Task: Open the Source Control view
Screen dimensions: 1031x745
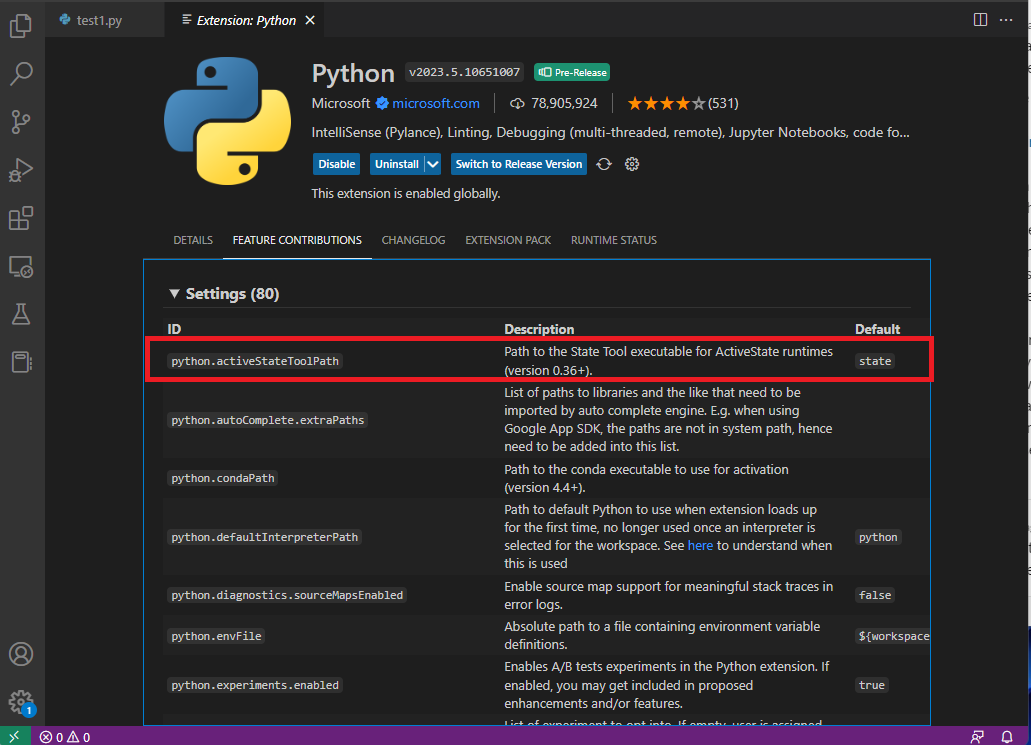Action: tap(21, 122)
